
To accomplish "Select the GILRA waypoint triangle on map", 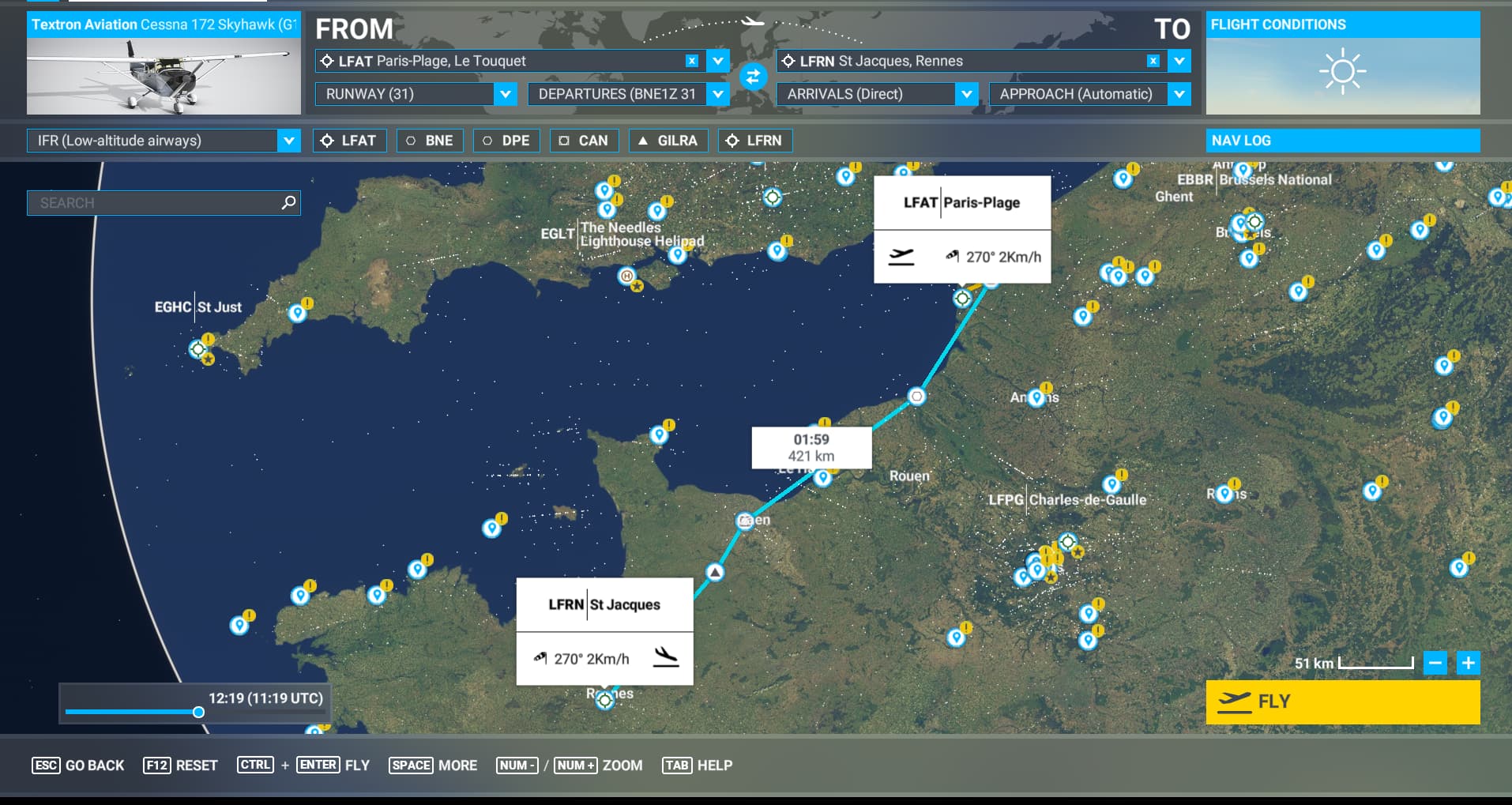I will click(715, 572).
